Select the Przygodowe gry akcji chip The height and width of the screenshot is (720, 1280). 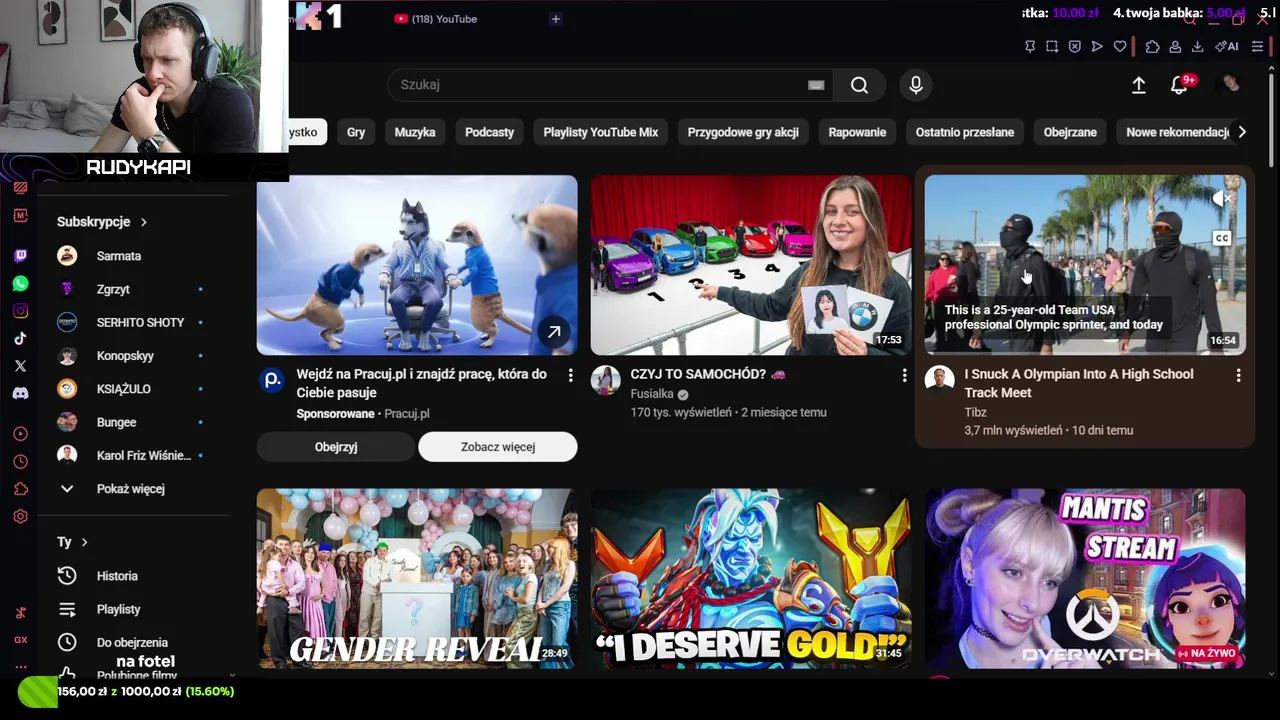[x=743, y=132]
